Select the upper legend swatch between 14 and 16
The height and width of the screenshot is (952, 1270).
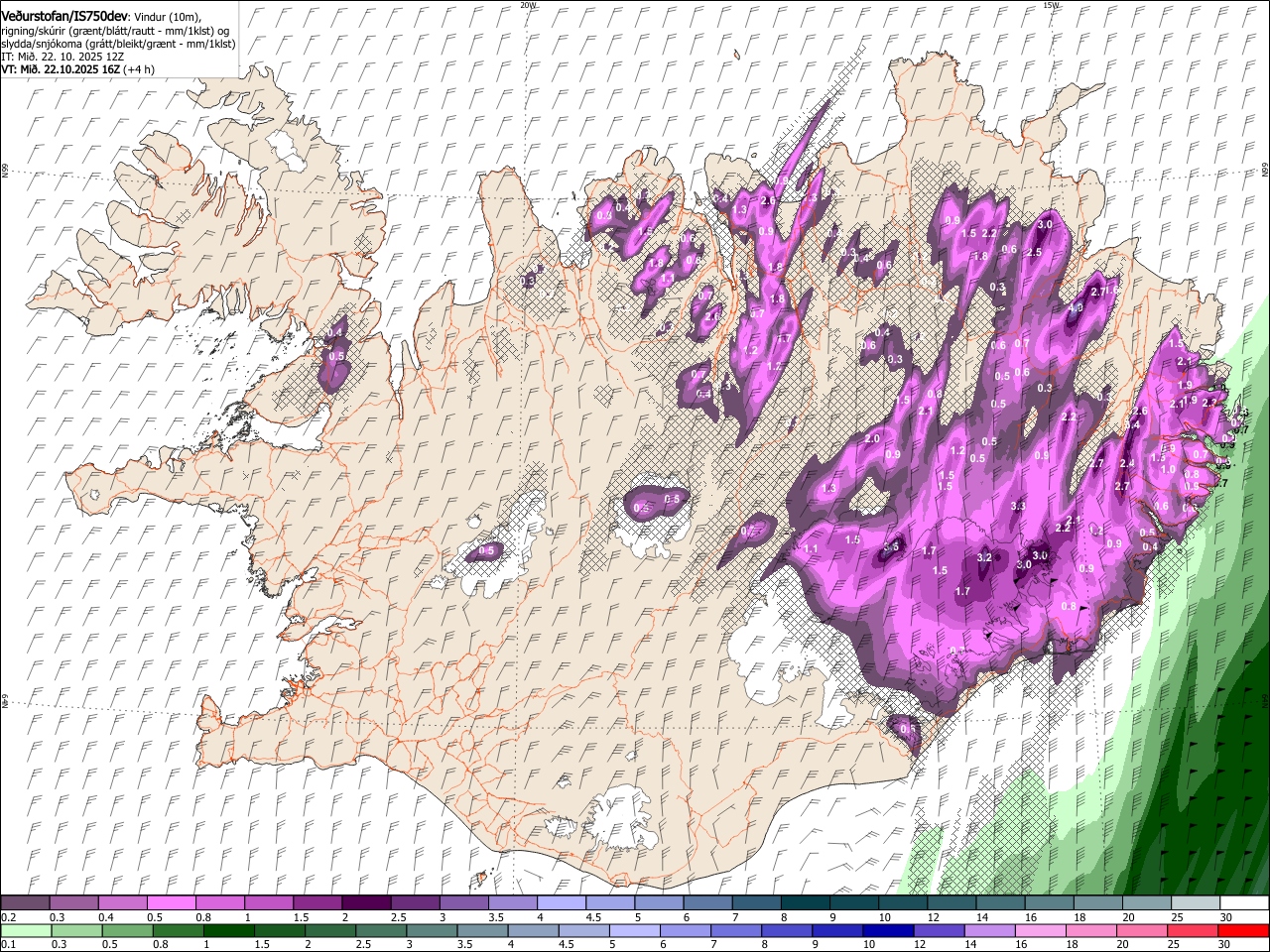1001,903
